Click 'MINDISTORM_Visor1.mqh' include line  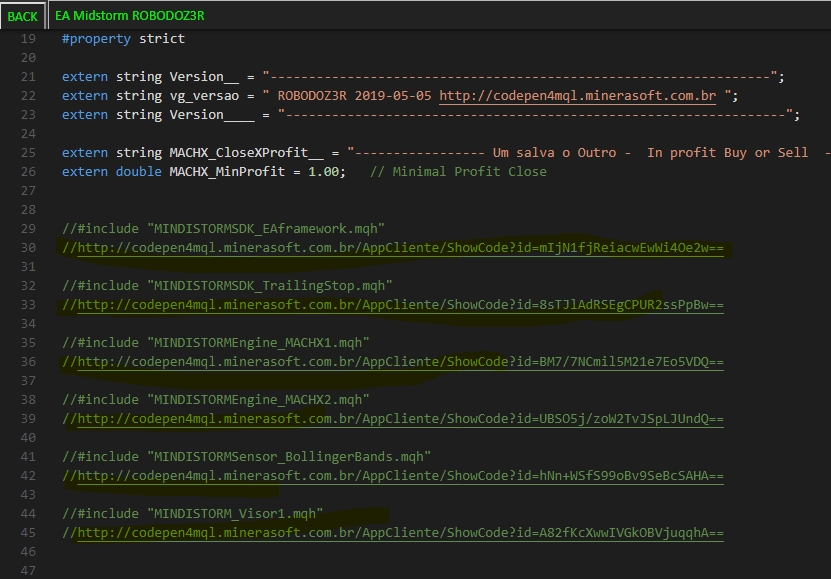point(192,514)
